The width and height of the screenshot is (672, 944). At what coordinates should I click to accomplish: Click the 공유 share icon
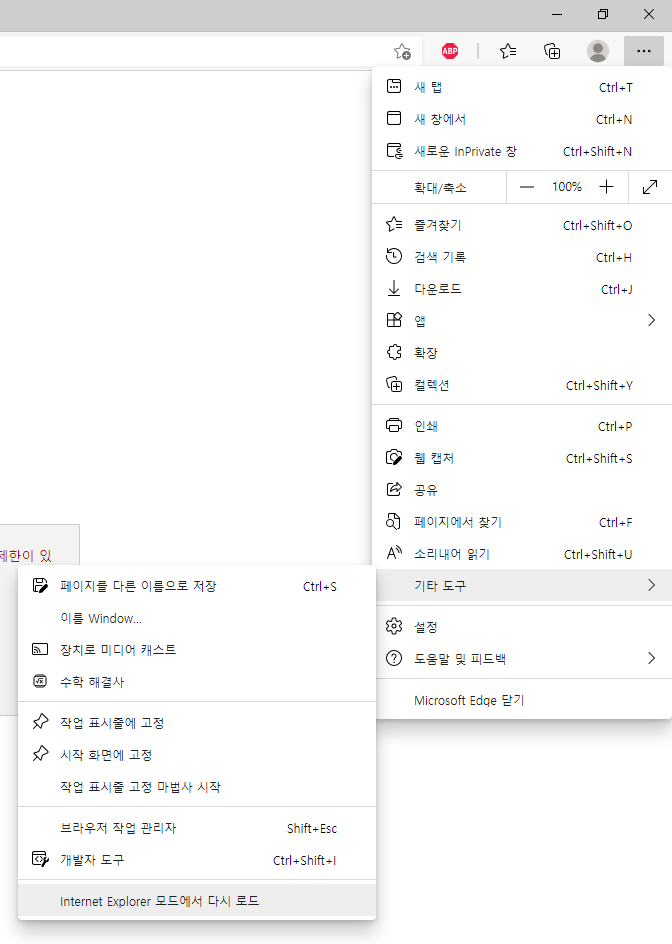coord(394,489)
